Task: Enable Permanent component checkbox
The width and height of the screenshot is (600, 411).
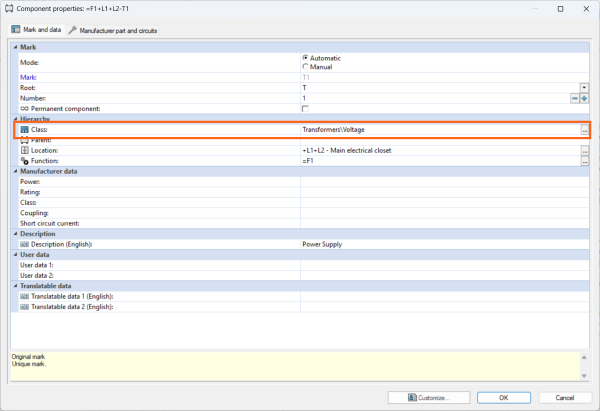Action: 305,109
